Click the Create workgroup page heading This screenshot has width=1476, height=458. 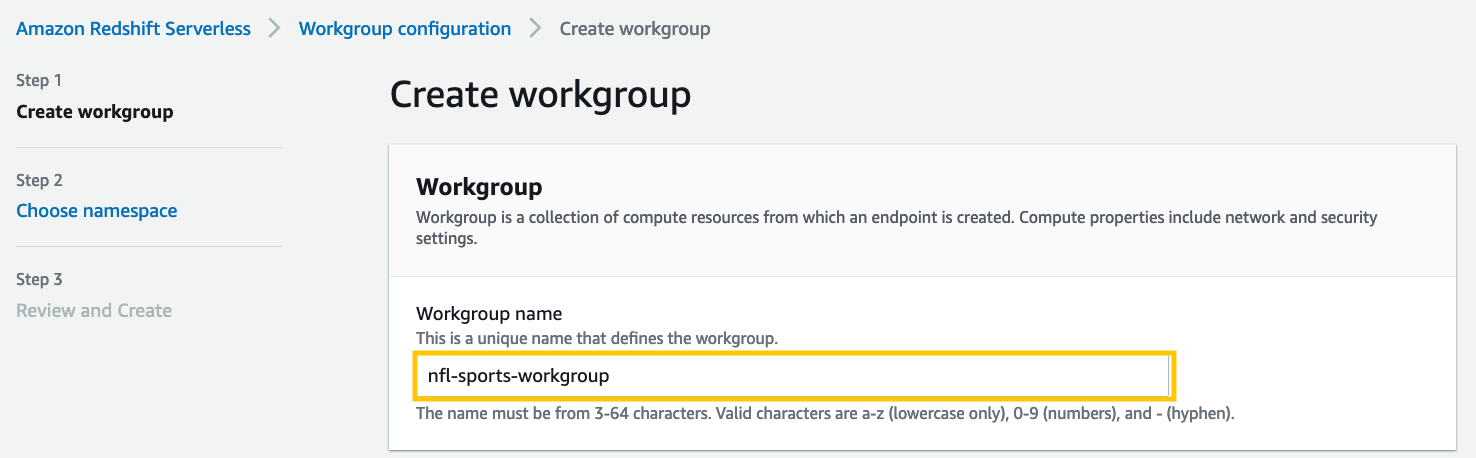(x=540, y=95)
